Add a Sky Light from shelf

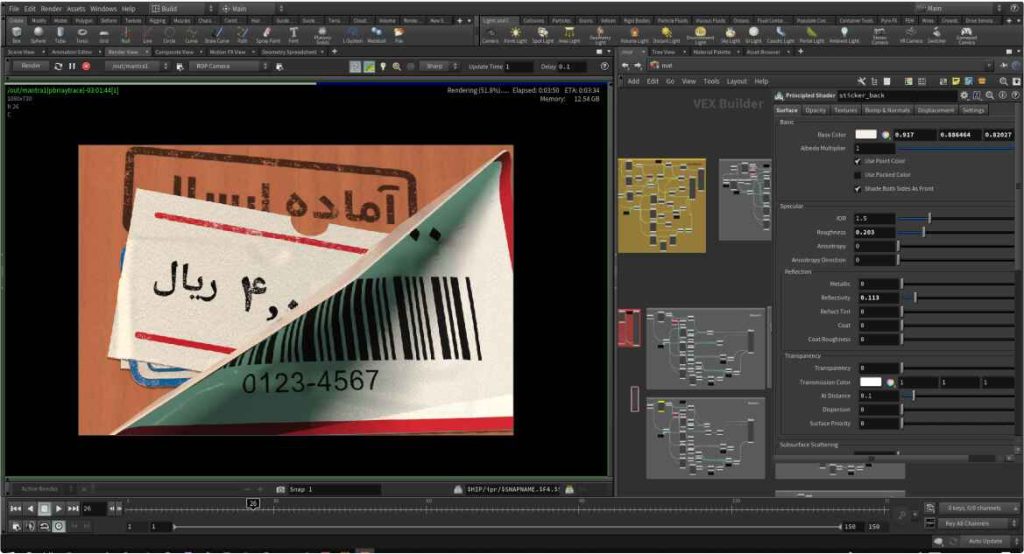click(729, 35)
